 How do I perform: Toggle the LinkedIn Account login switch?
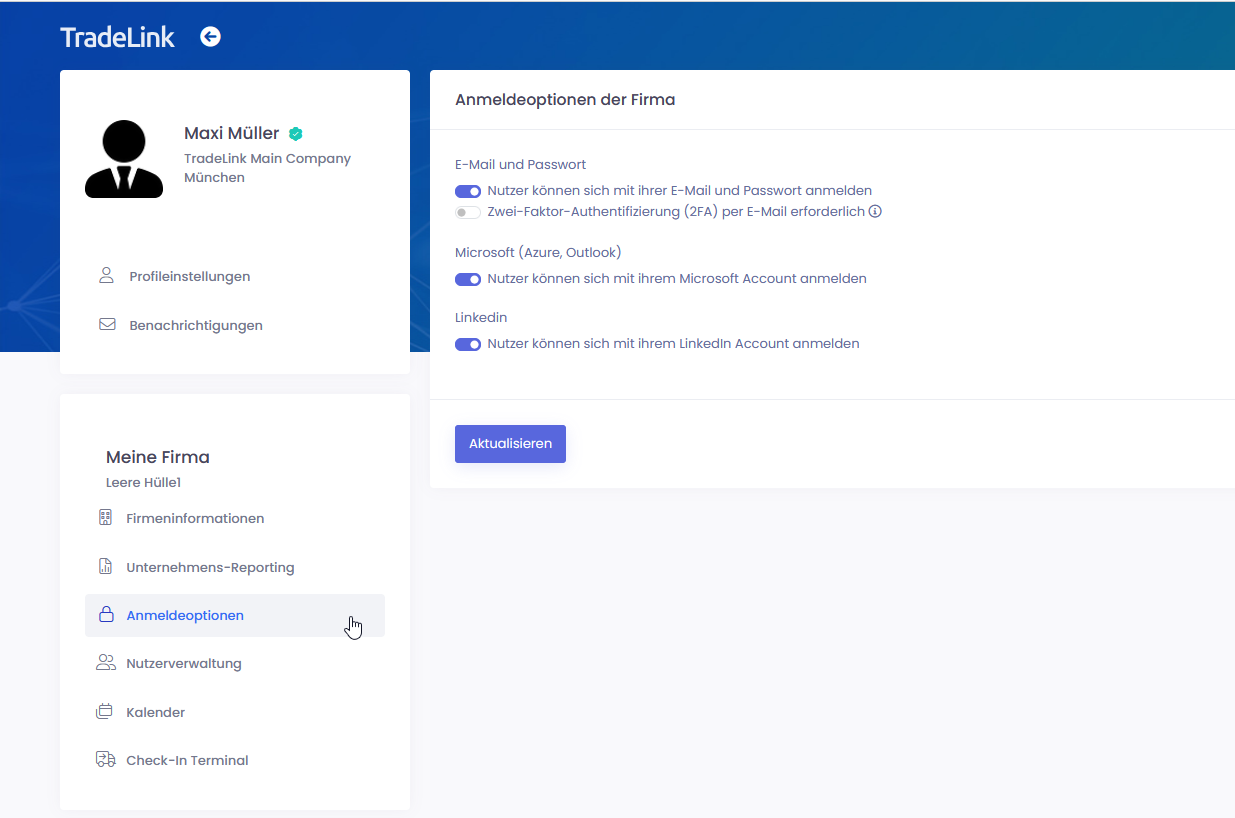tap(468, 344)
